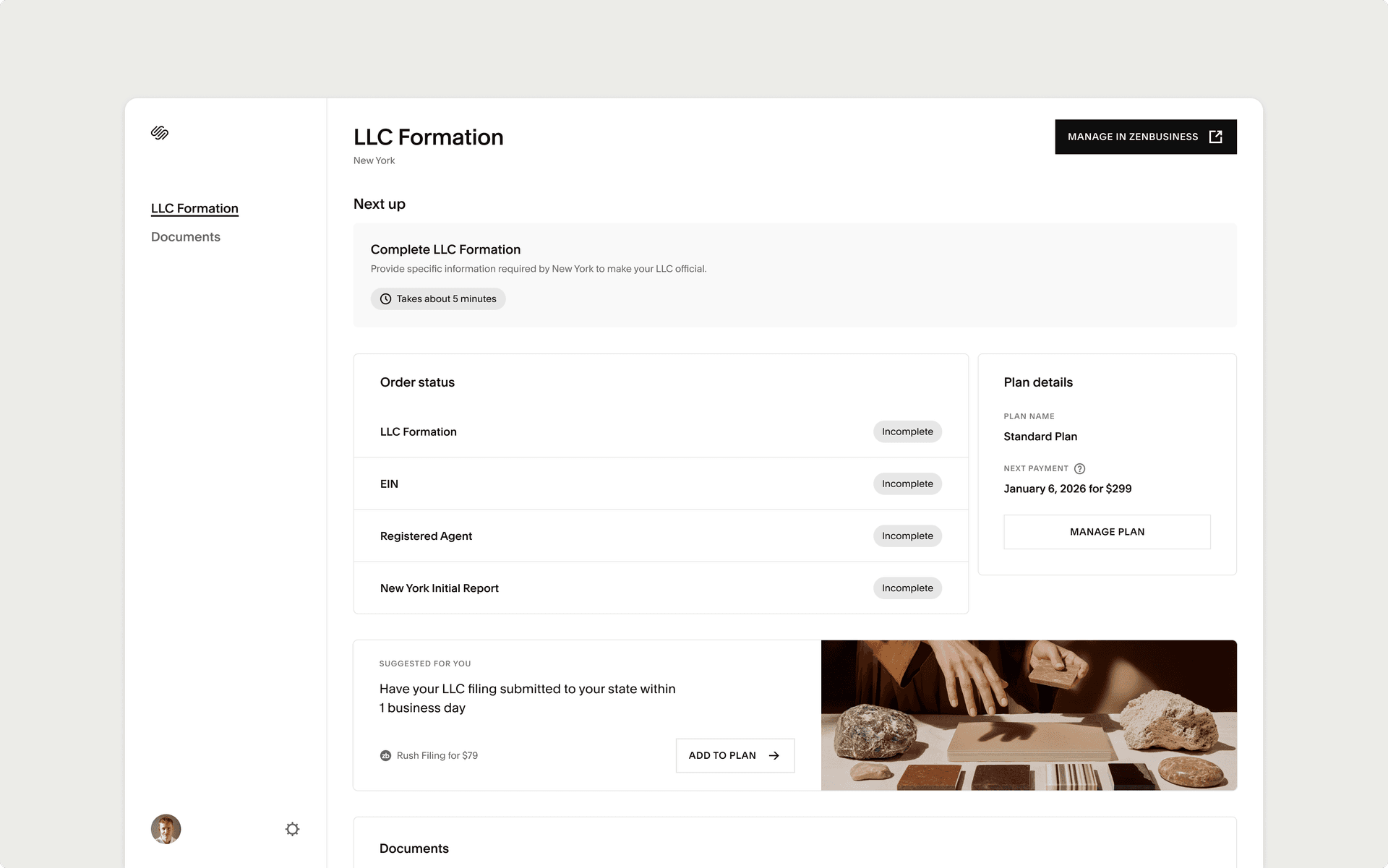Screen dimensions: 1388x868
Task: Click Incomplete badge for EIN
Action: pyautogui.click(x=907, y=484)
